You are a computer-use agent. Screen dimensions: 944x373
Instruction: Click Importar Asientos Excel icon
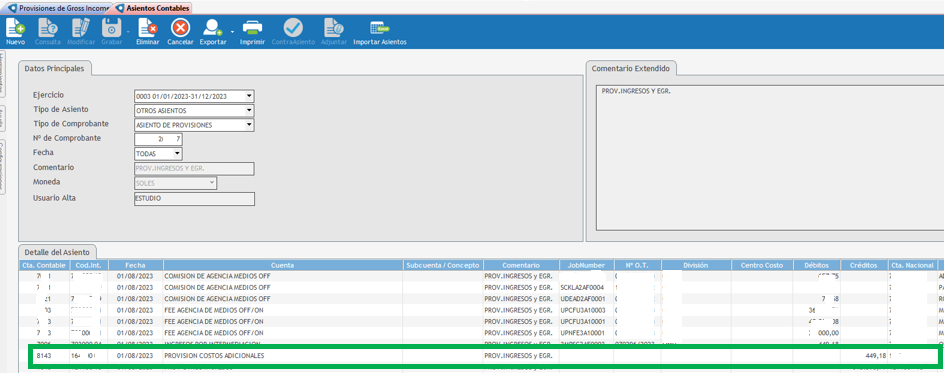[380, 32]
